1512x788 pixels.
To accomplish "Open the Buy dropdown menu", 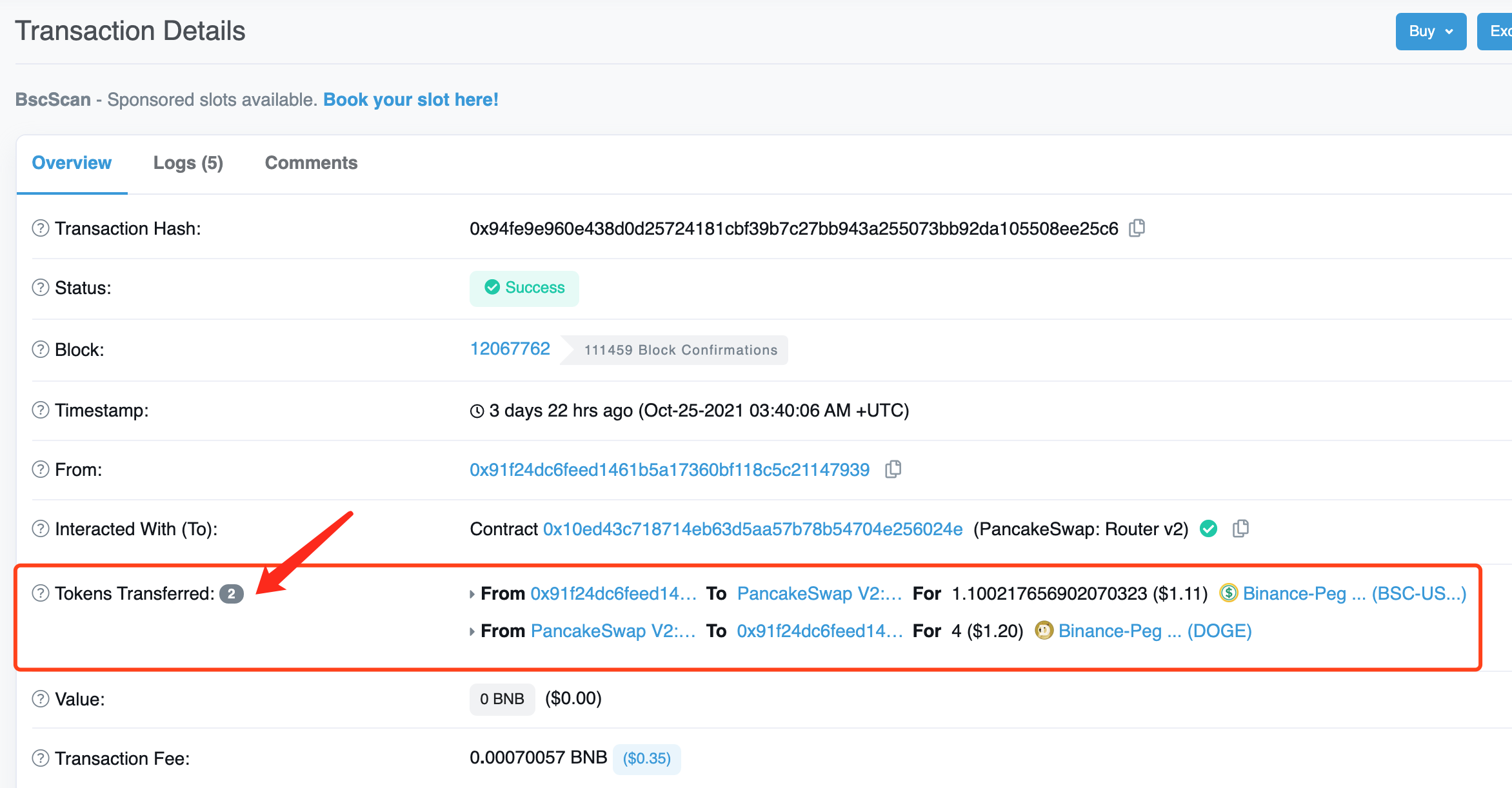I will 1430,31.
